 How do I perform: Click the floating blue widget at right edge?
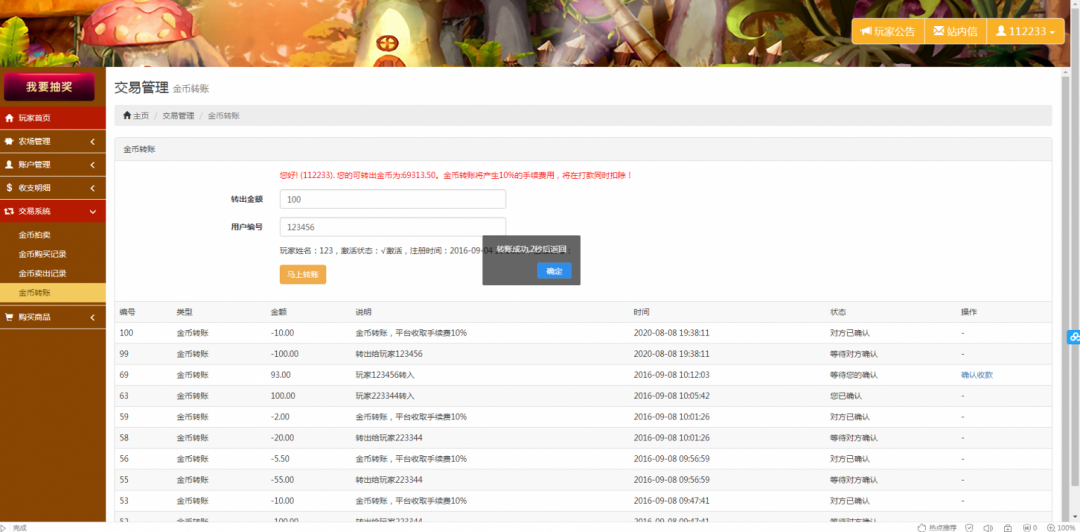pyautogui.click(x=1074, y=337)
